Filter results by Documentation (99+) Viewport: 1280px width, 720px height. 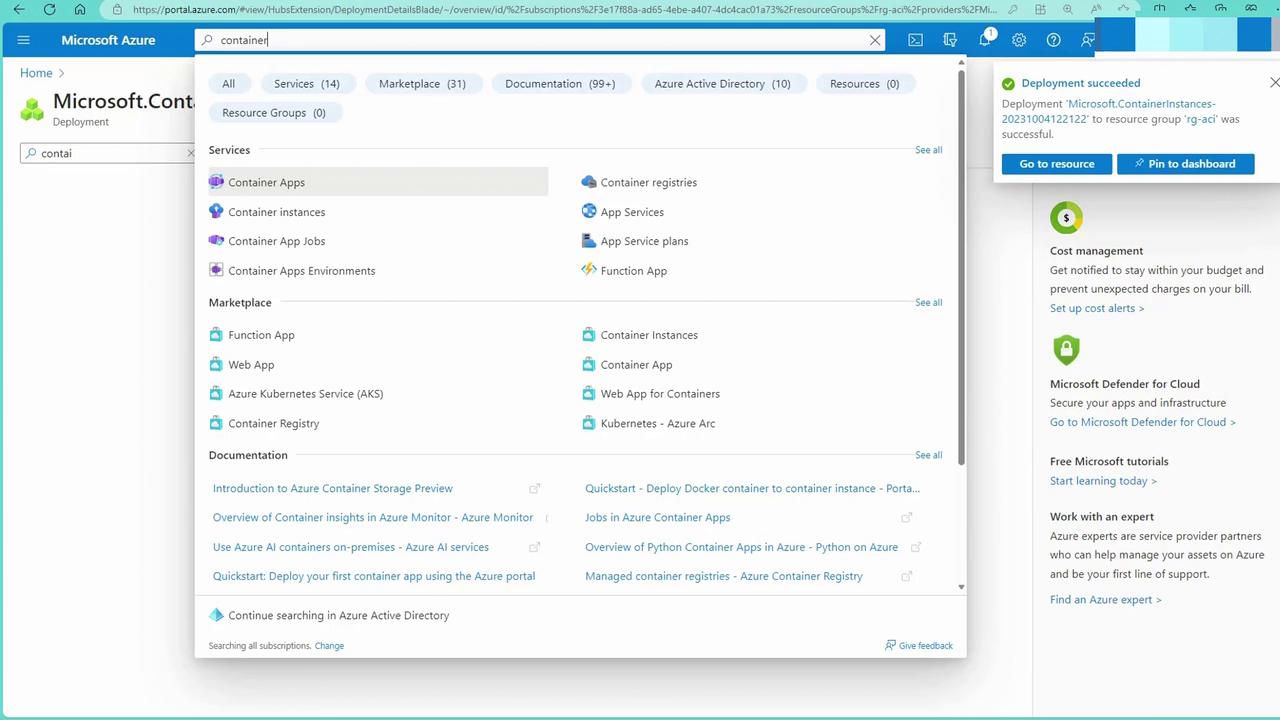tap(560, 84)
